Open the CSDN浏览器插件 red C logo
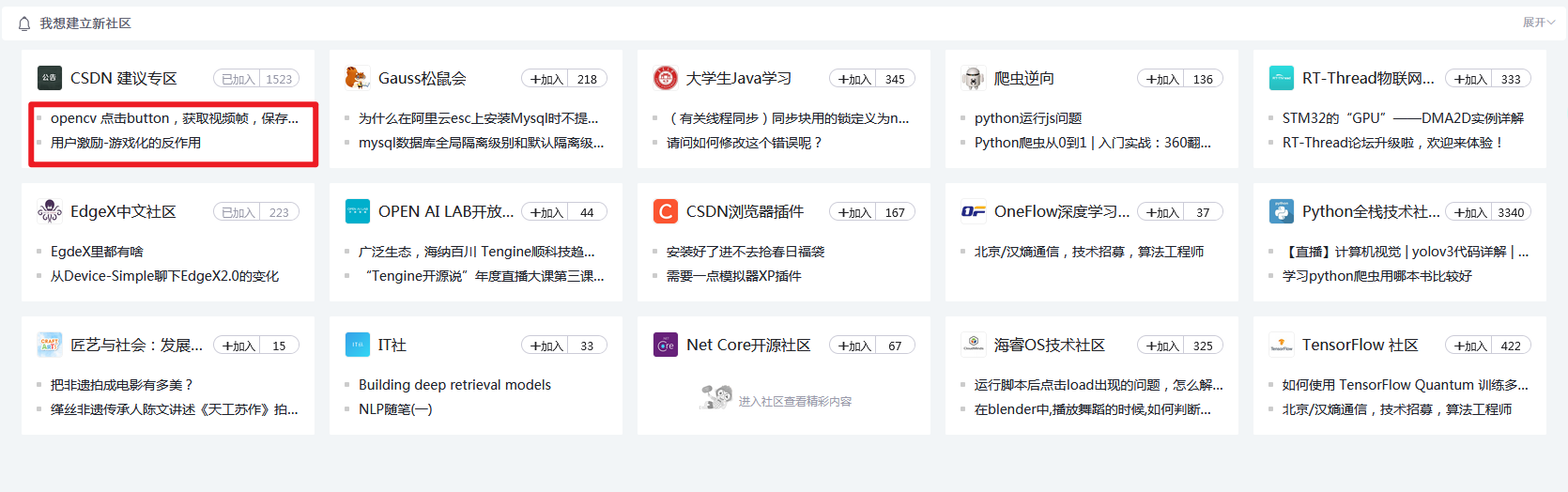Screen dimensions: 1568x492 (666, 211)
